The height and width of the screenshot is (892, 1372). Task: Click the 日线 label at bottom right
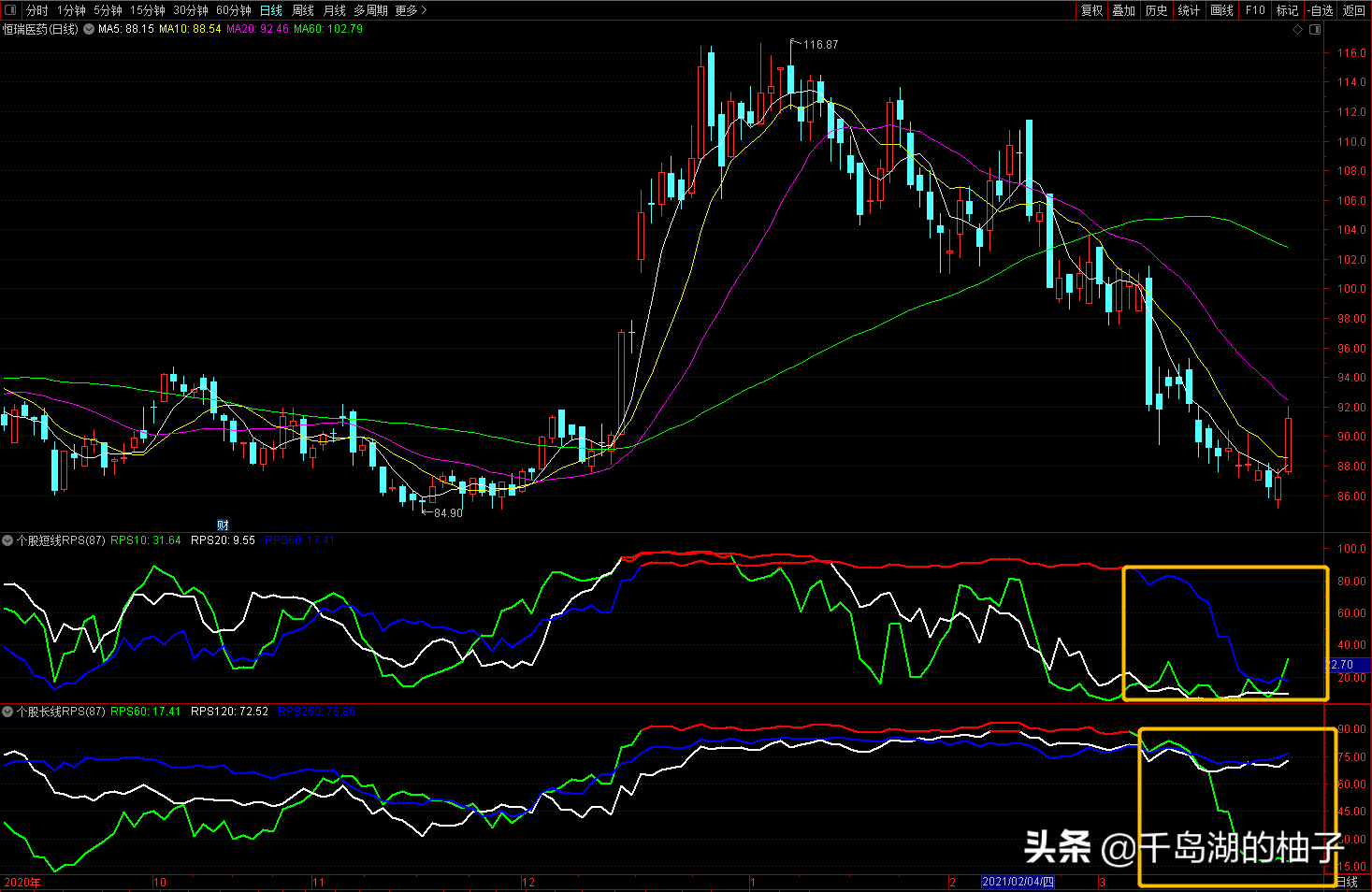click(x=1348, y=882)
